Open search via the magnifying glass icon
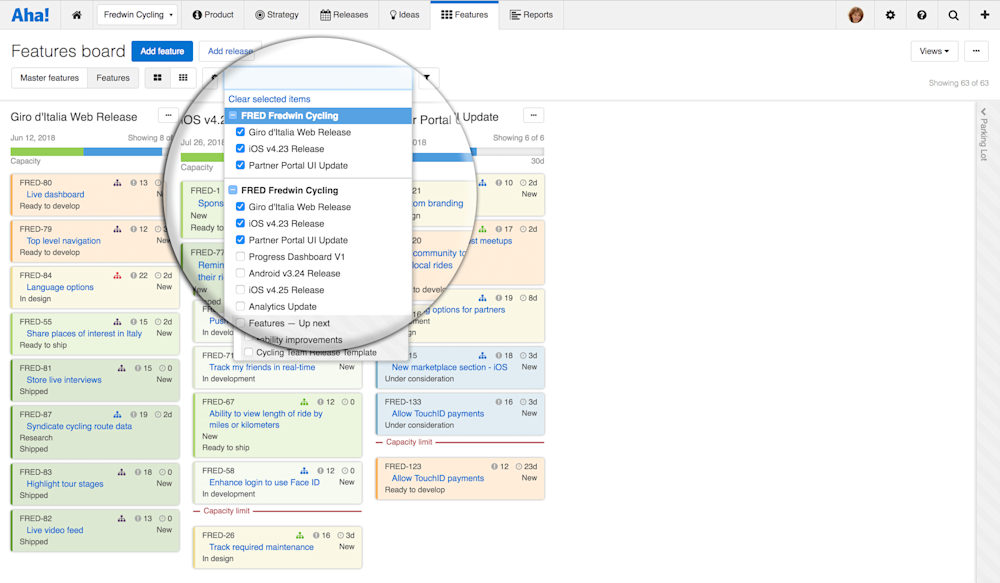The image size is (1000, 583). click(952, 15)
